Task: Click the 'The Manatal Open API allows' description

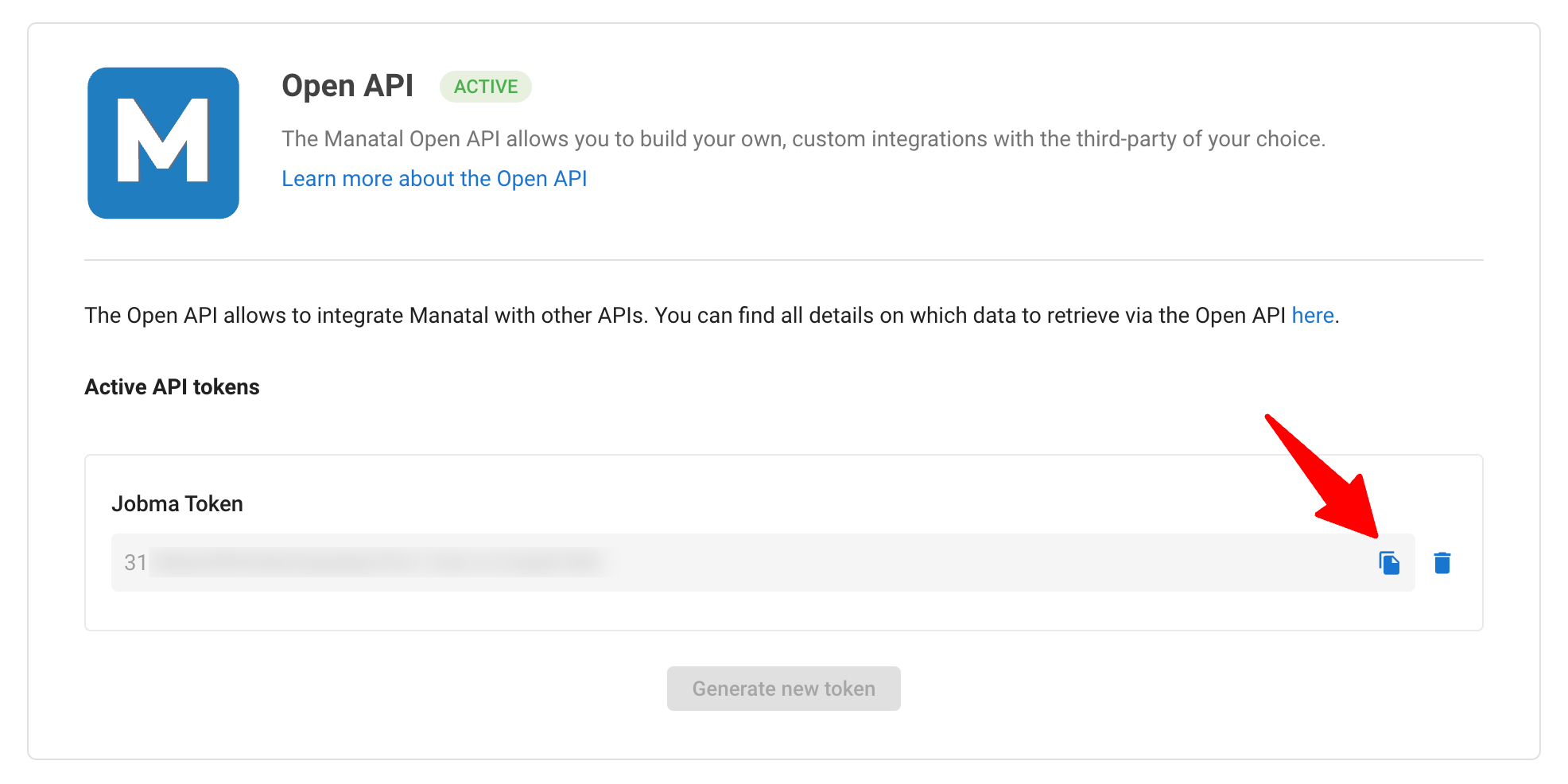Action: click(x=803, y=139)
